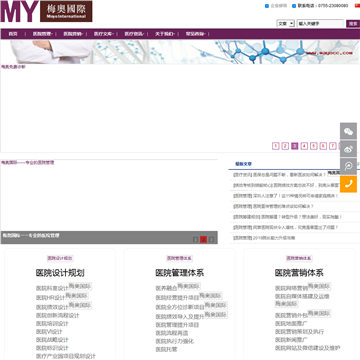The image size is (360, 360).
Task: Select banner slide number 4
Action: pos(304,146)
